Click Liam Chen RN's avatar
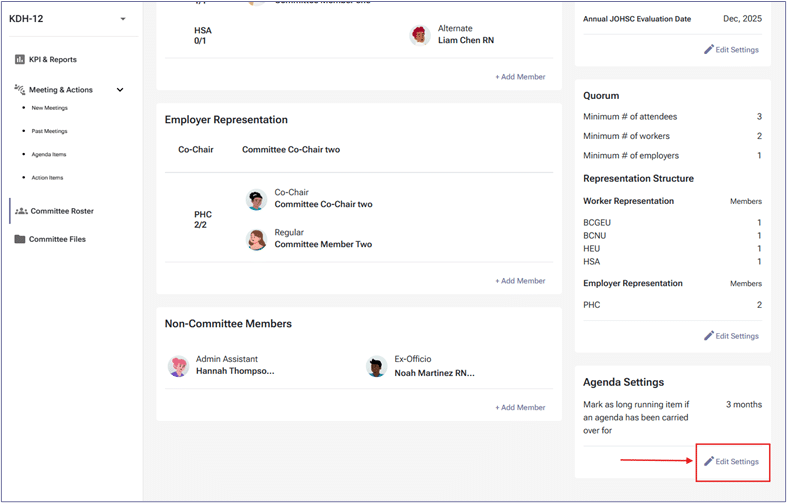The width and height of the screenshot is (787, 503). (x=420, y=35)
